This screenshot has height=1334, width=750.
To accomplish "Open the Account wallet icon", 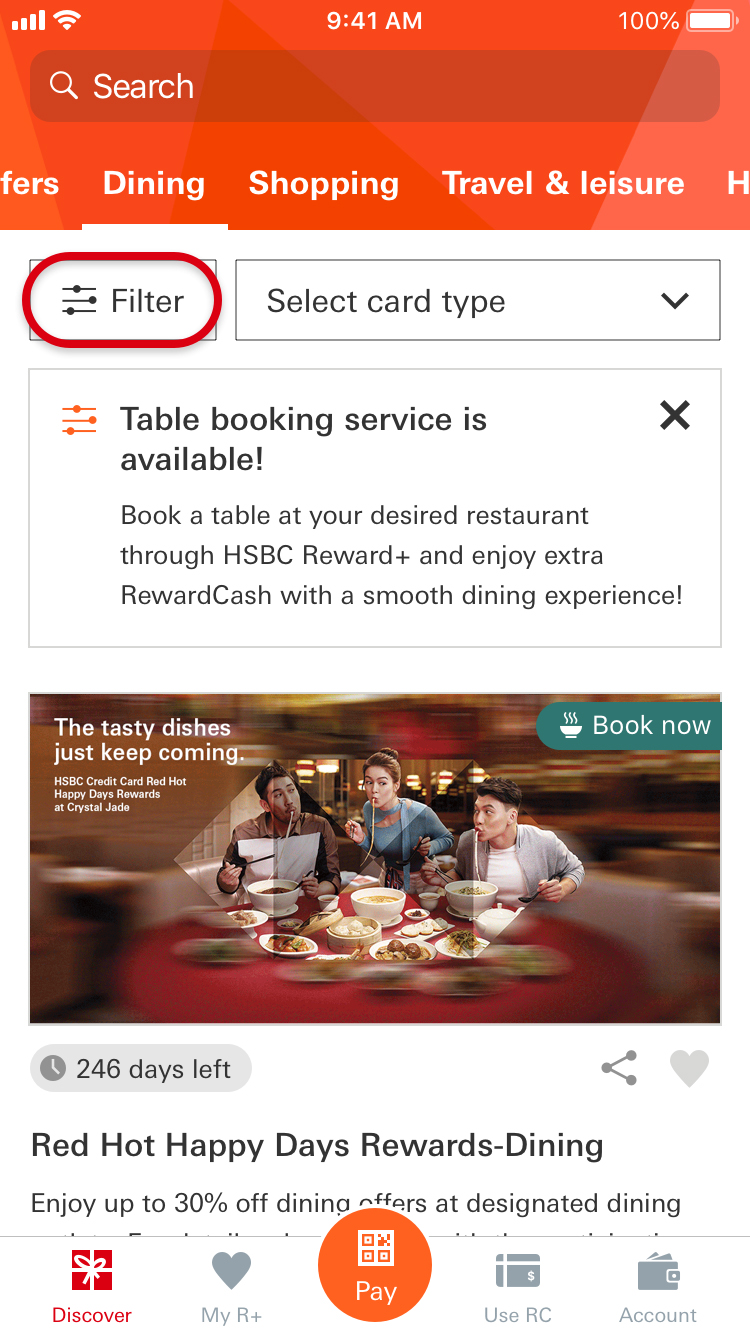I will tap(659, 1272).
